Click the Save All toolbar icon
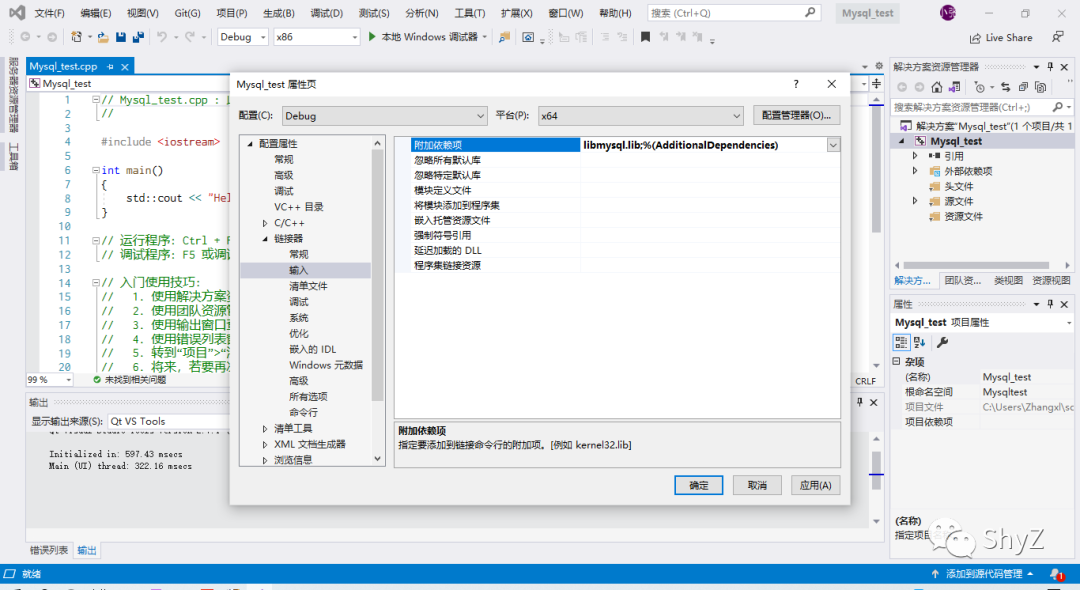 point(138,37)
